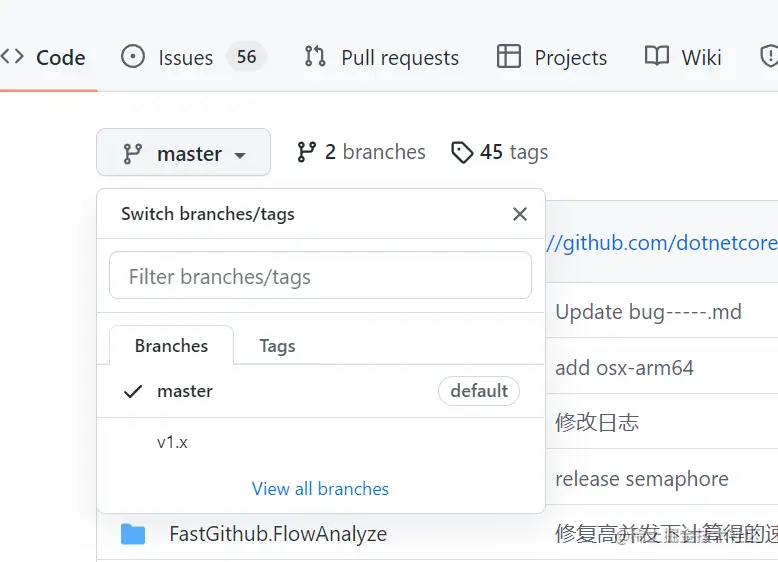Image resolution: width=778 pixels, height=562 pixels.
Task: Open commit 'Update bug-----.md'
Action: [x=648, y=312]
